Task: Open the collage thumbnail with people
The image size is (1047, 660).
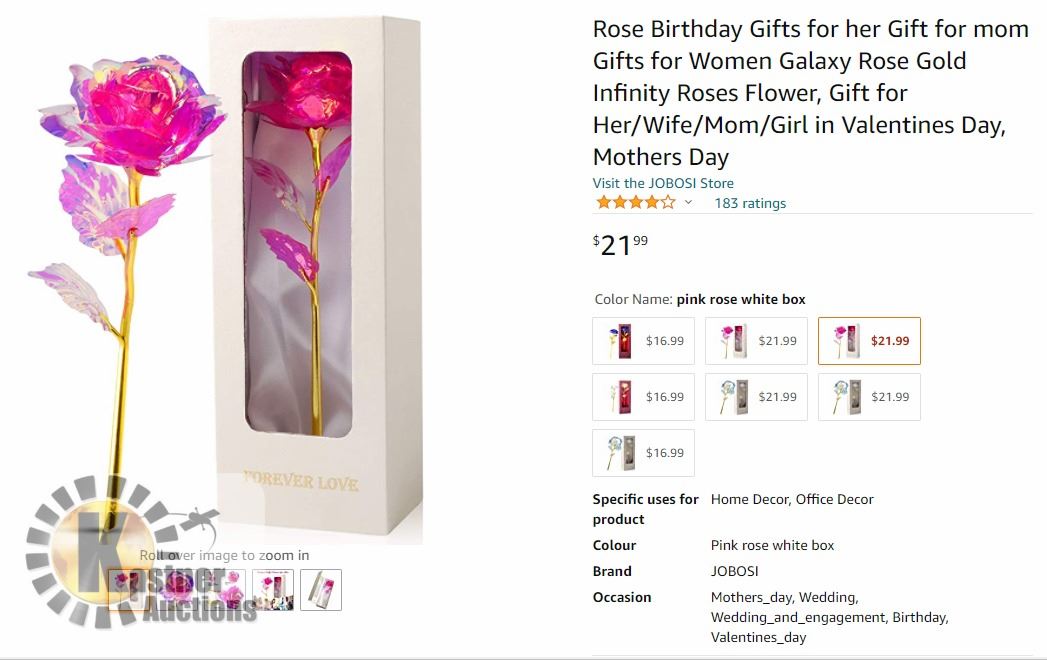Action: (273, 589)
